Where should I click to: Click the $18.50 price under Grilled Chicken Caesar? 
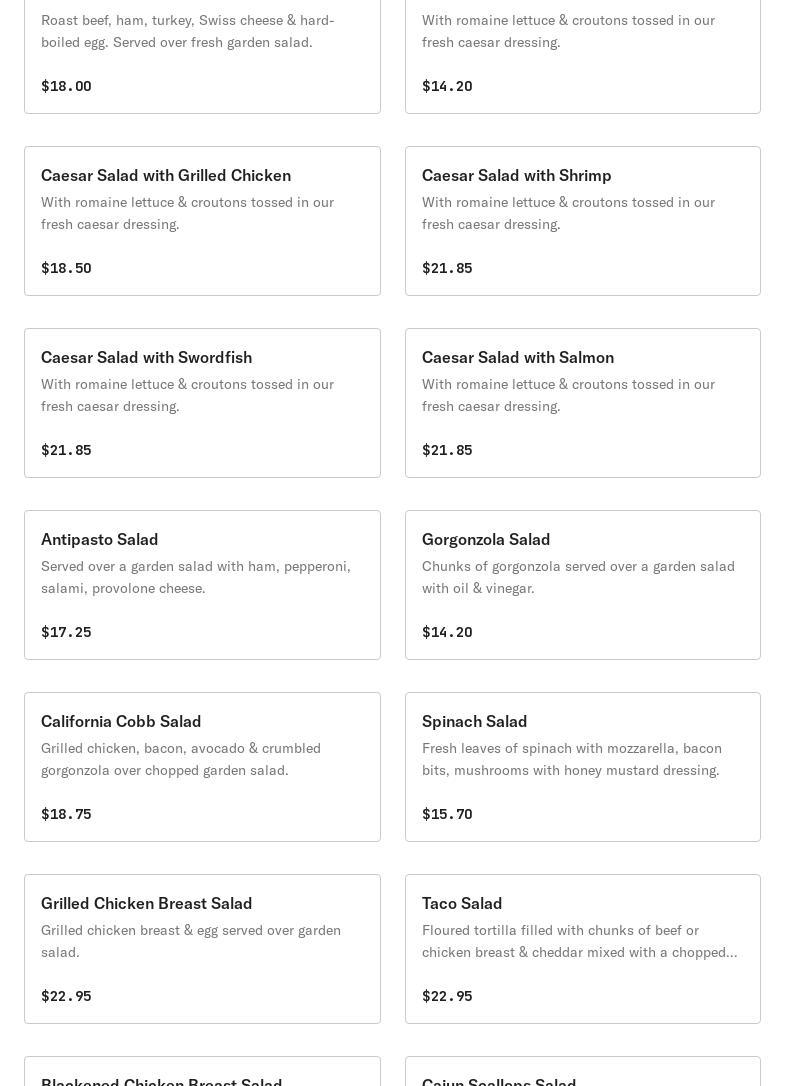(66, 268)
